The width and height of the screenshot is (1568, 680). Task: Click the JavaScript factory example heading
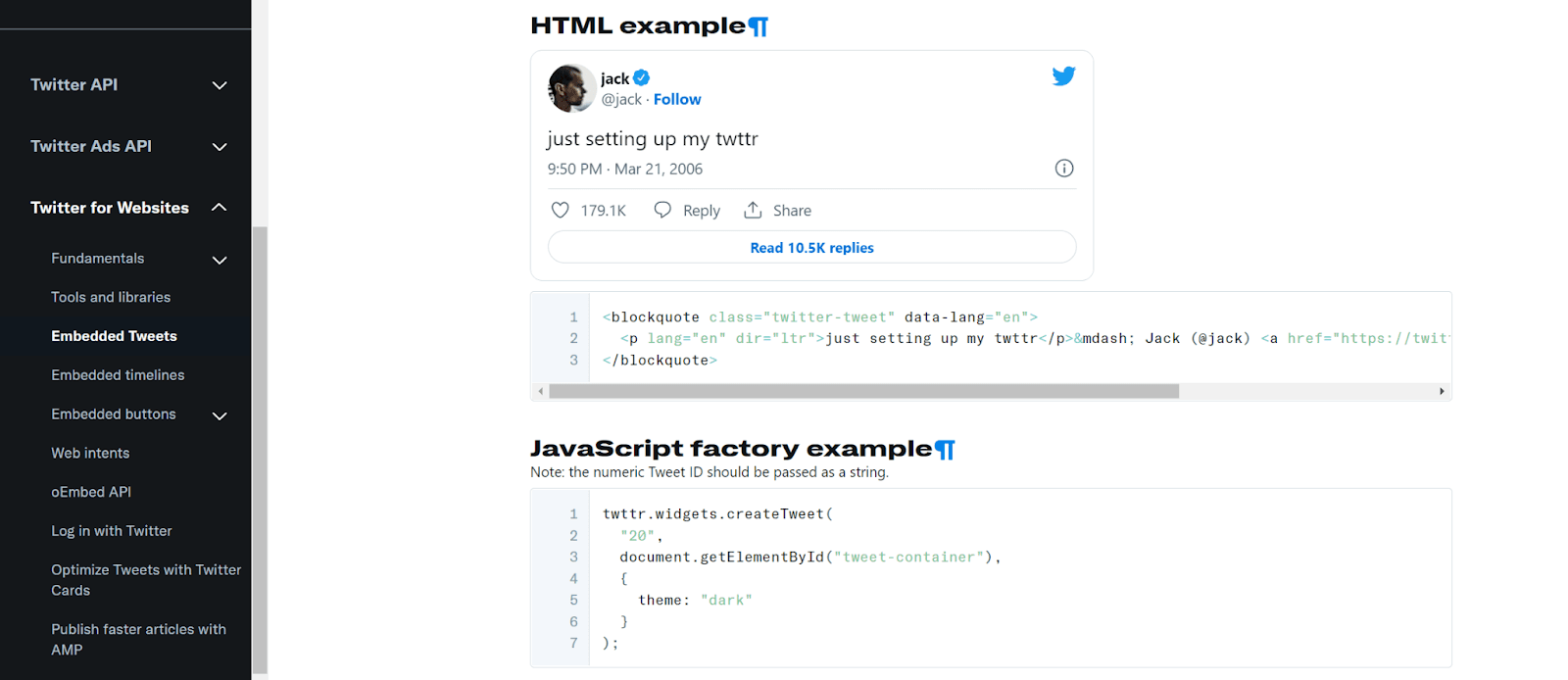pyautogui.click(x=731, y=449)
